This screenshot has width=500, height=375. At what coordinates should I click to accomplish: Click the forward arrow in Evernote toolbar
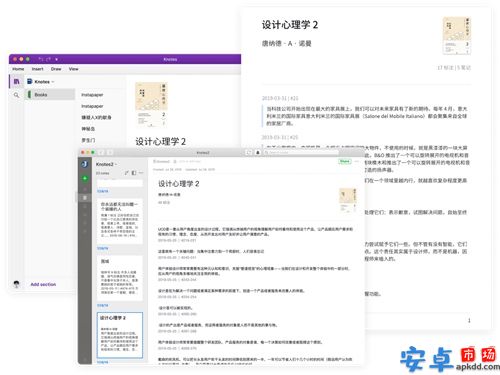(x=110, y=153)
